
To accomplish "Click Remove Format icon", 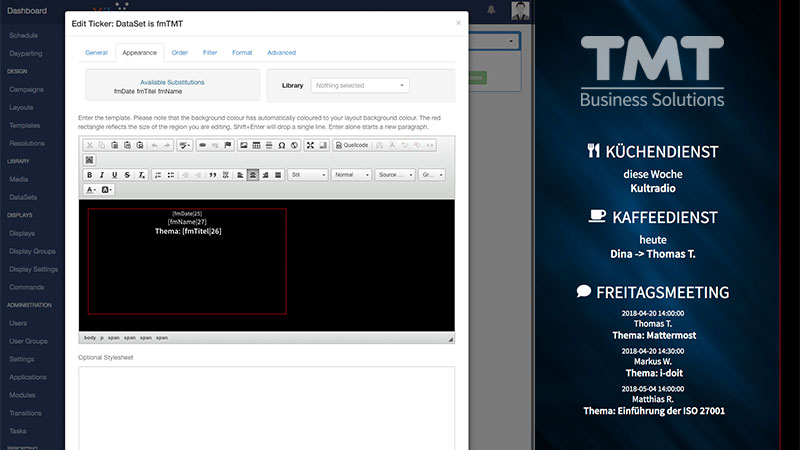I will 141,175.
